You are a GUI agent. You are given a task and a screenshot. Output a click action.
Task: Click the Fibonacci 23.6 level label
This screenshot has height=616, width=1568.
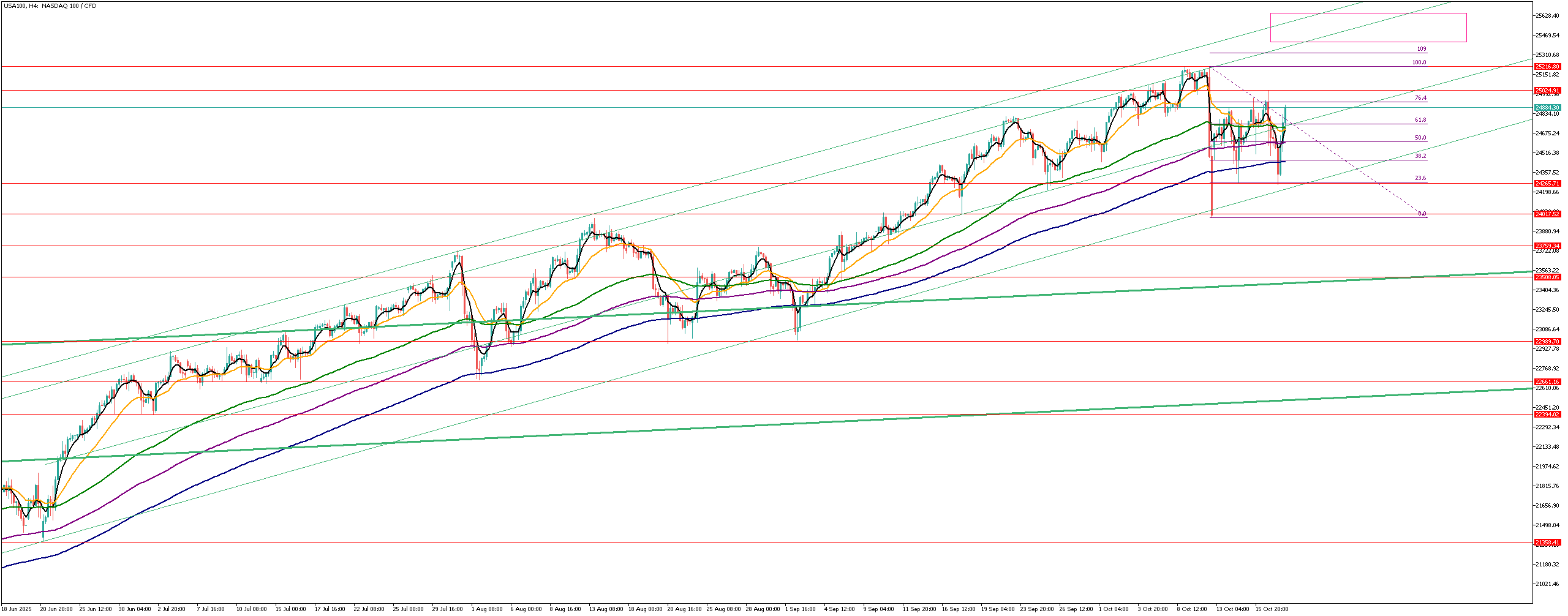1420,178
